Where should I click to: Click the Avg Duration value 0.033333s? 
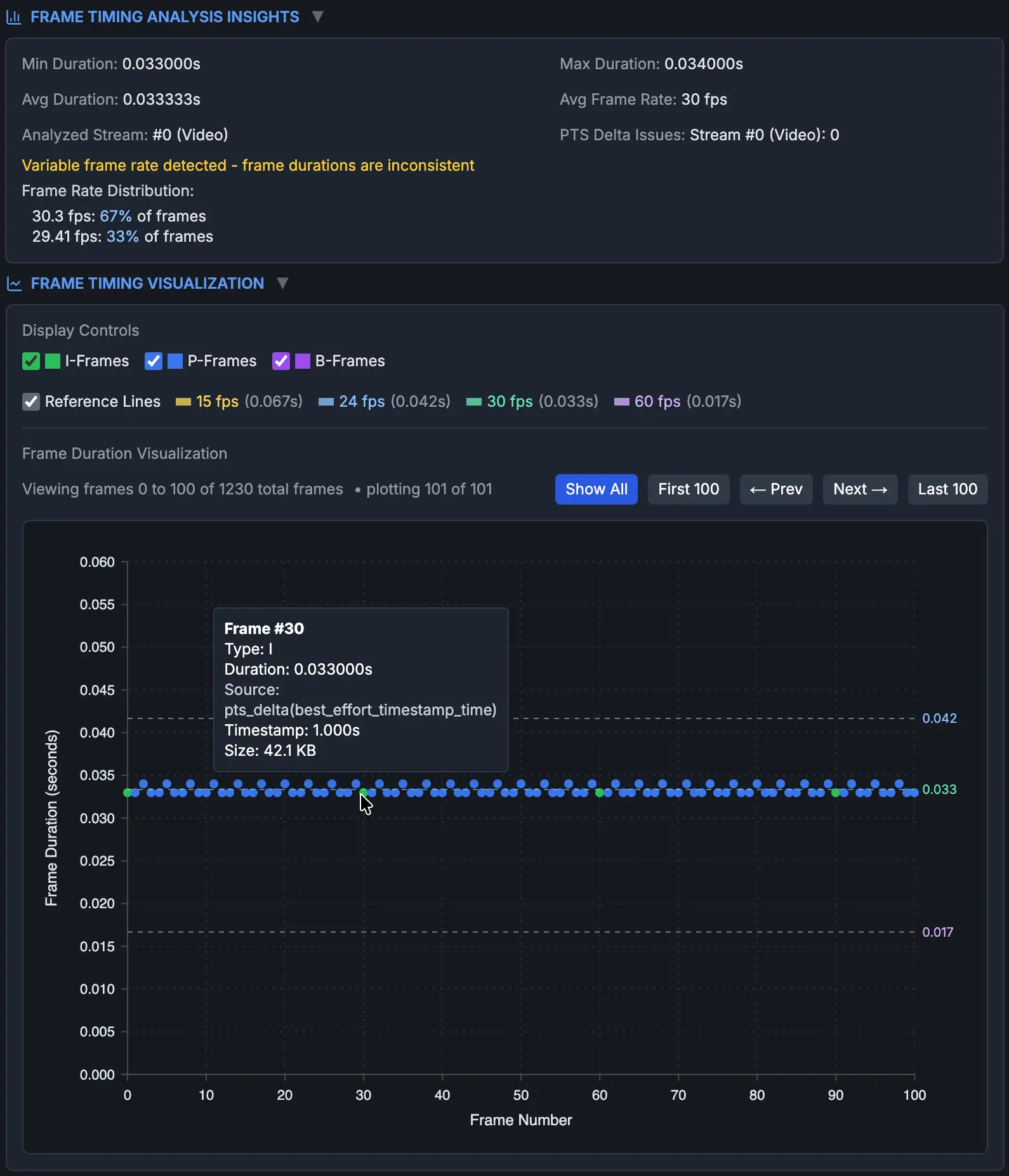coord(162,100)
